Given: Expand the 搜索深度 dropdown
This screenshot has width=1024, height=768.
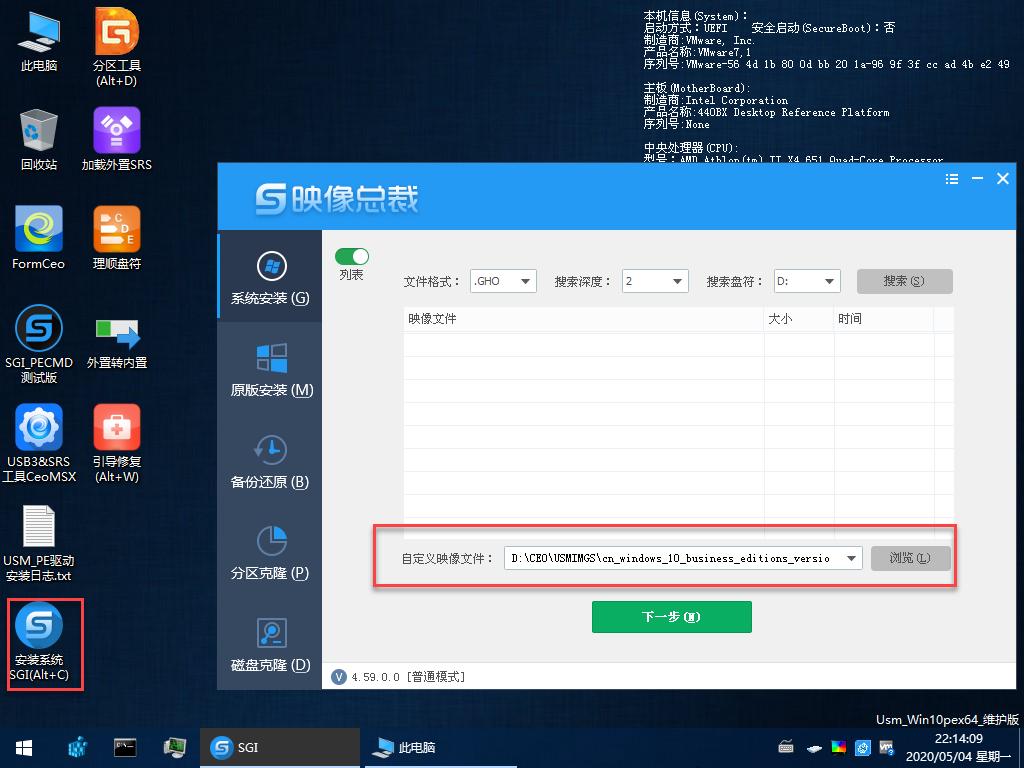Looking at the screenshot, I should coord(655,281).
